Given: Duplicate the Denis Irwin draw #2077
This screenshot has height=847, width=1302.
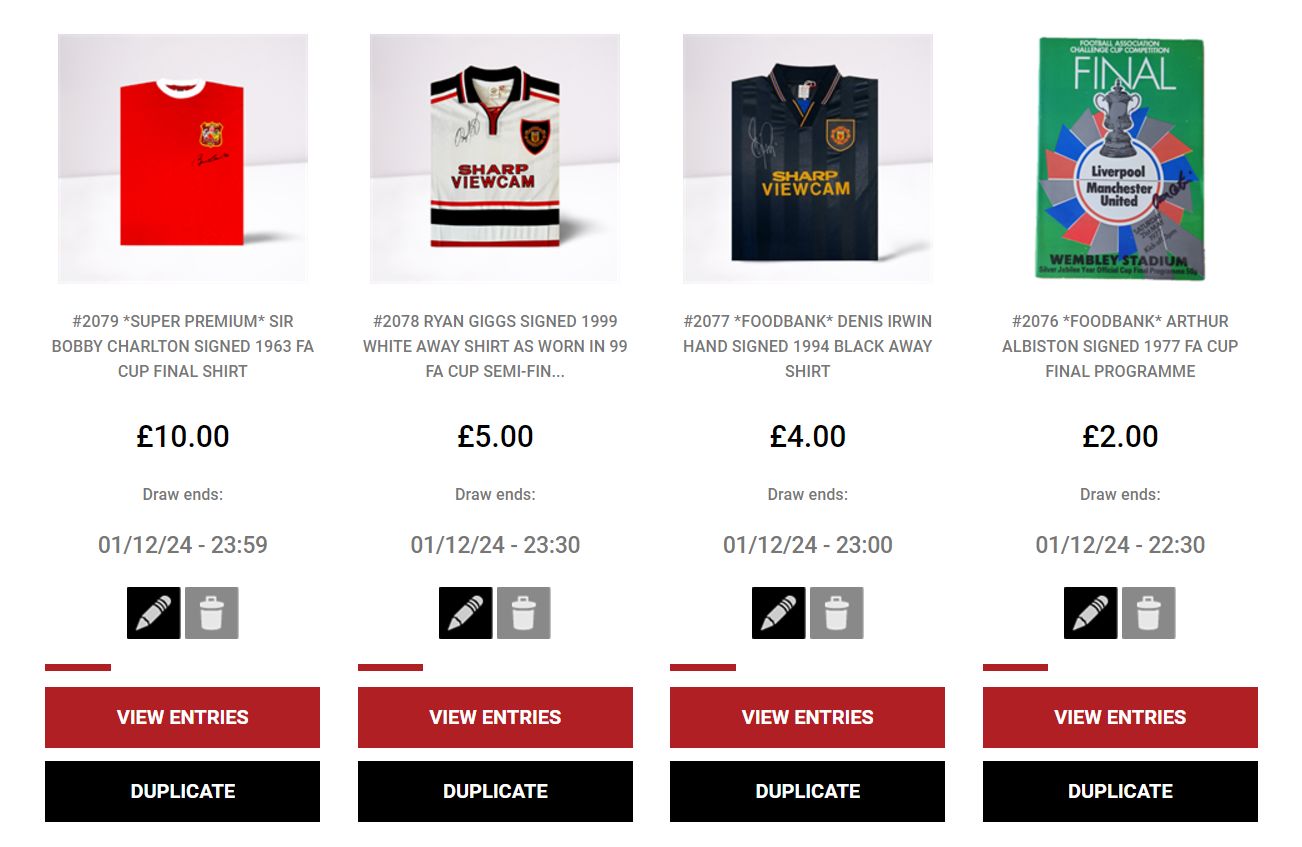Looking at the screenshot, I should click(807, 791).
